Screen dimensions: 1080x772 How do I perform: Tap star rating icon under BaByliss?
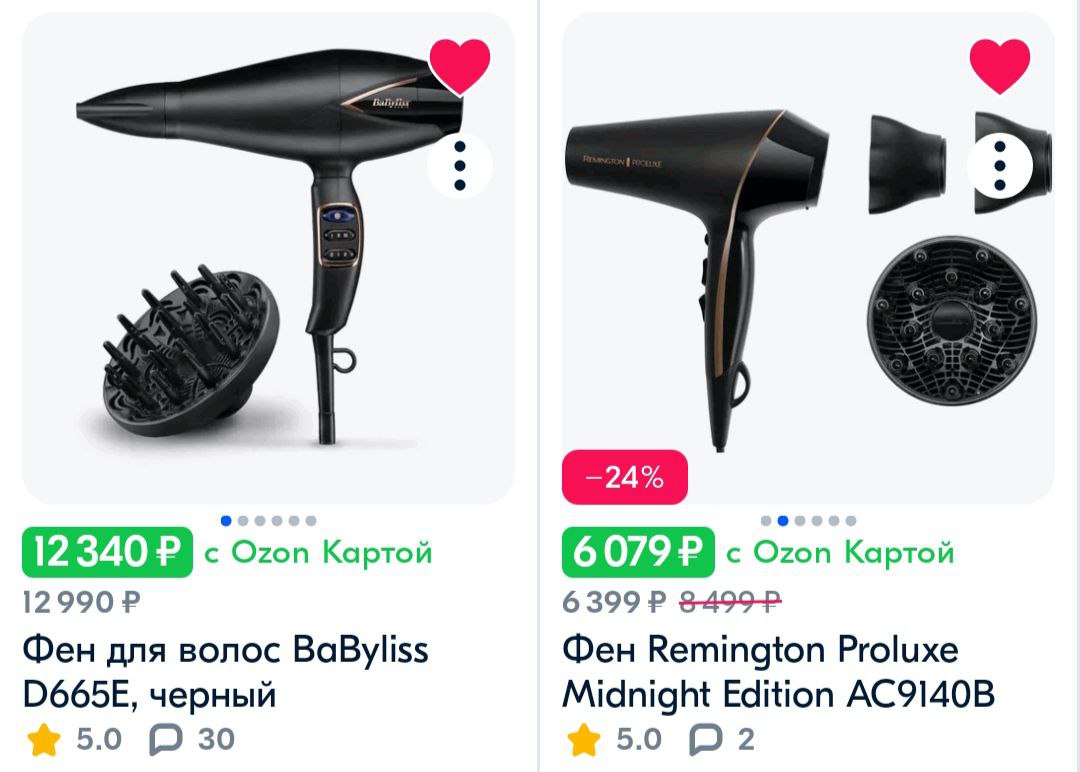click(44, 740)
